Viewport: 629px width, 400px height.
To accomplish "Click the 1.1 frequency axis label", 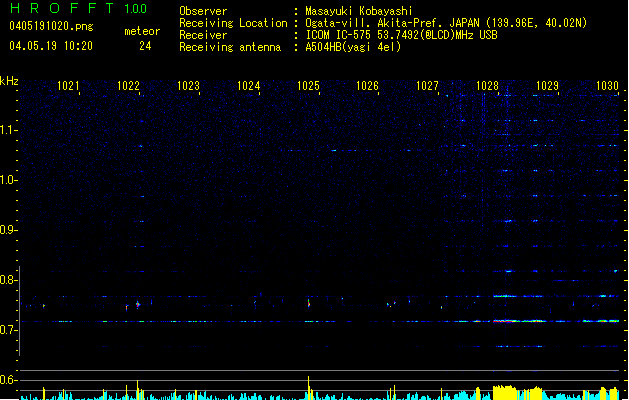I will coord(8,130).
